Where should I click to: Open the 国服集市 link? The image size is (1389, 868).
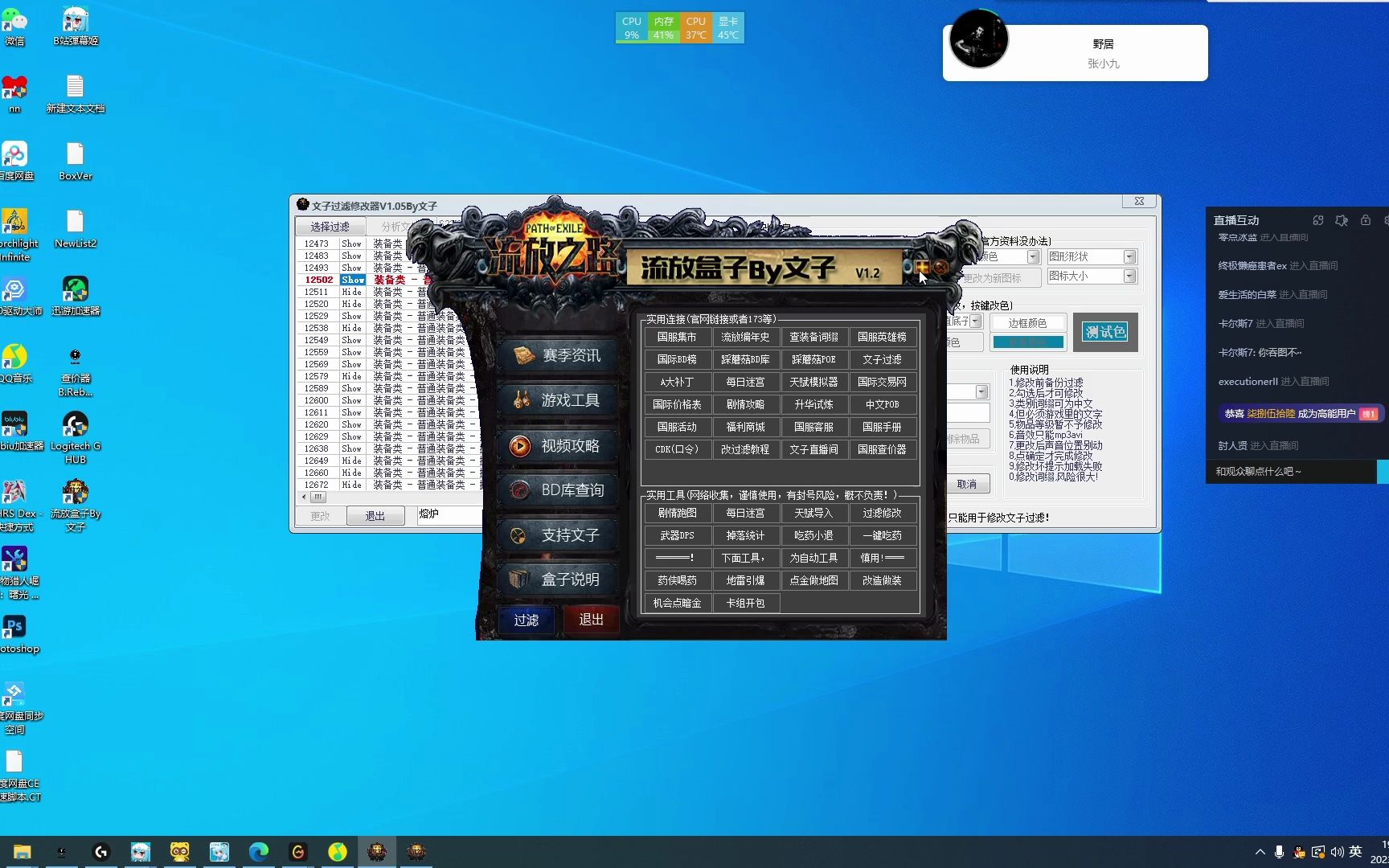[677, 337]
